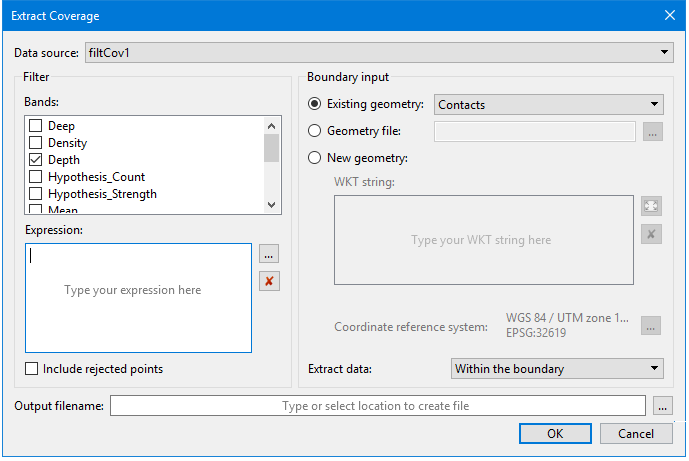Screen dimensions: 689x461
Task: Click in the Expression text box
Action: (138, 297)
